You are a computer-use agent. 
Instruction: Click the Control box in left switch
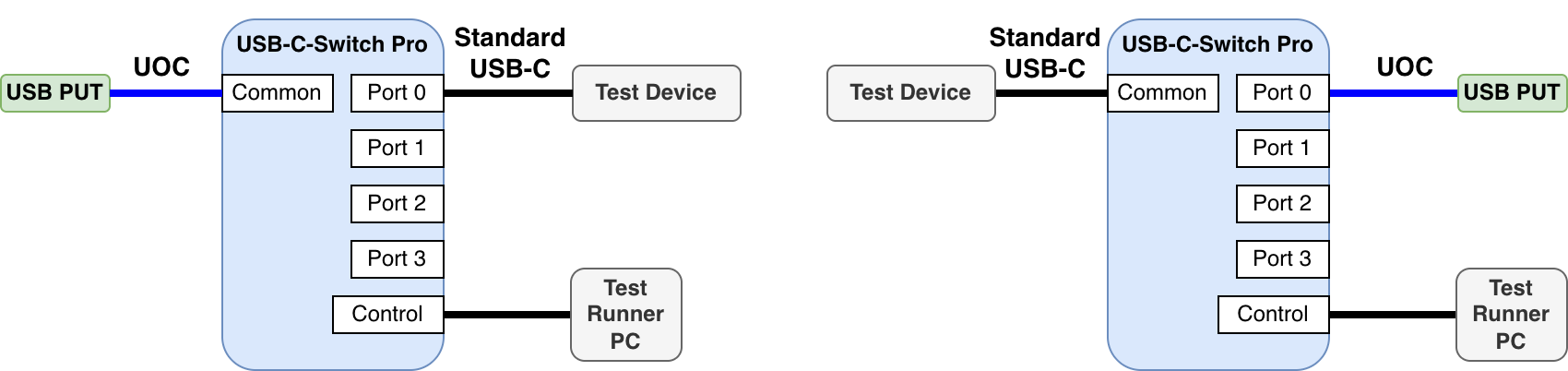(387, 315)
